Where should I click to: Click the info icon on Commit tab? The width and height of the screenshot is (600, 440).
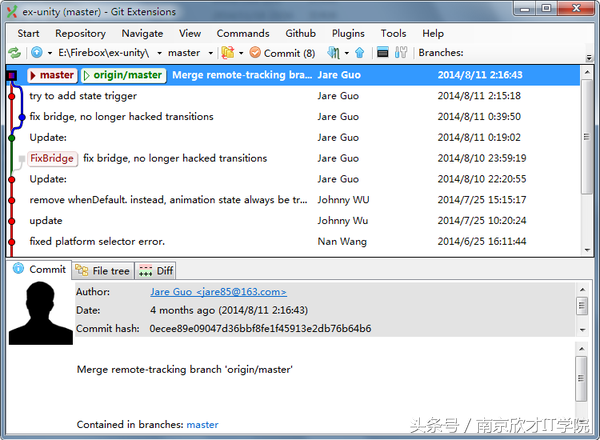click(18, 269)
